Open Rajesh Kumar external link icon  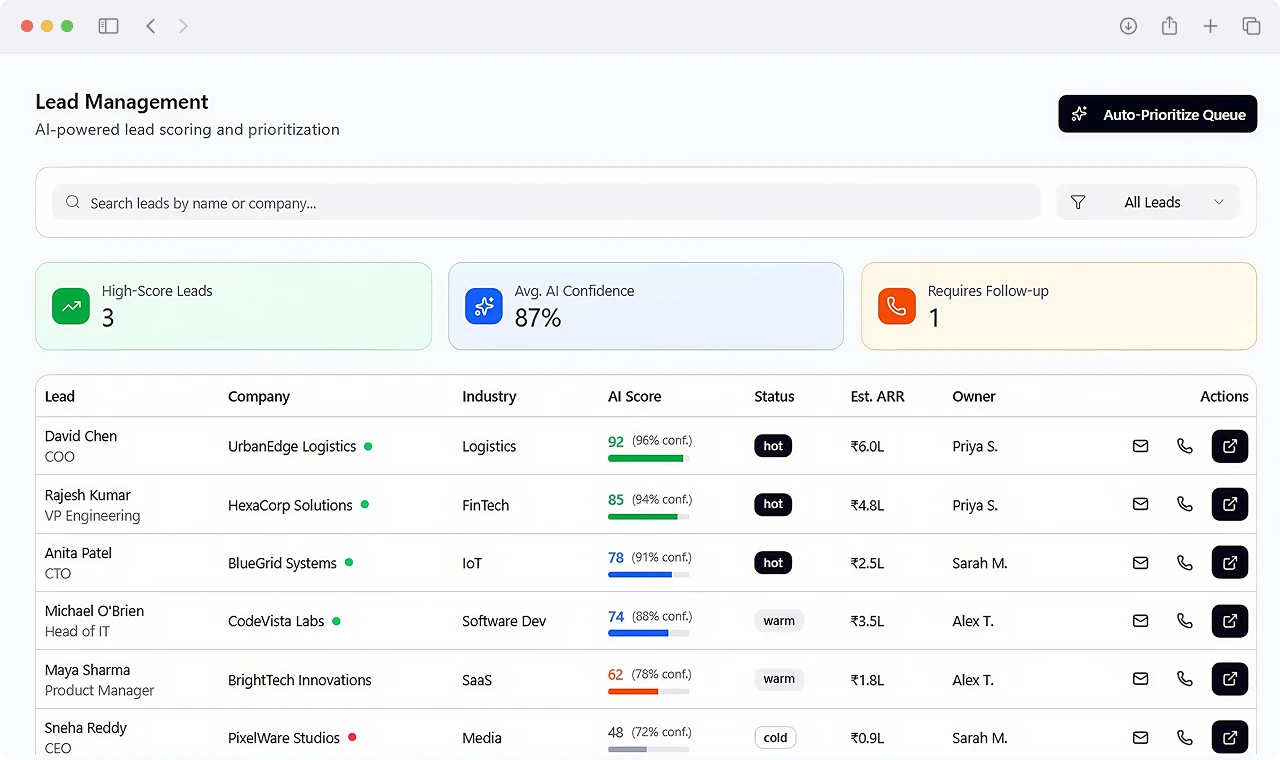(1230, 504)
